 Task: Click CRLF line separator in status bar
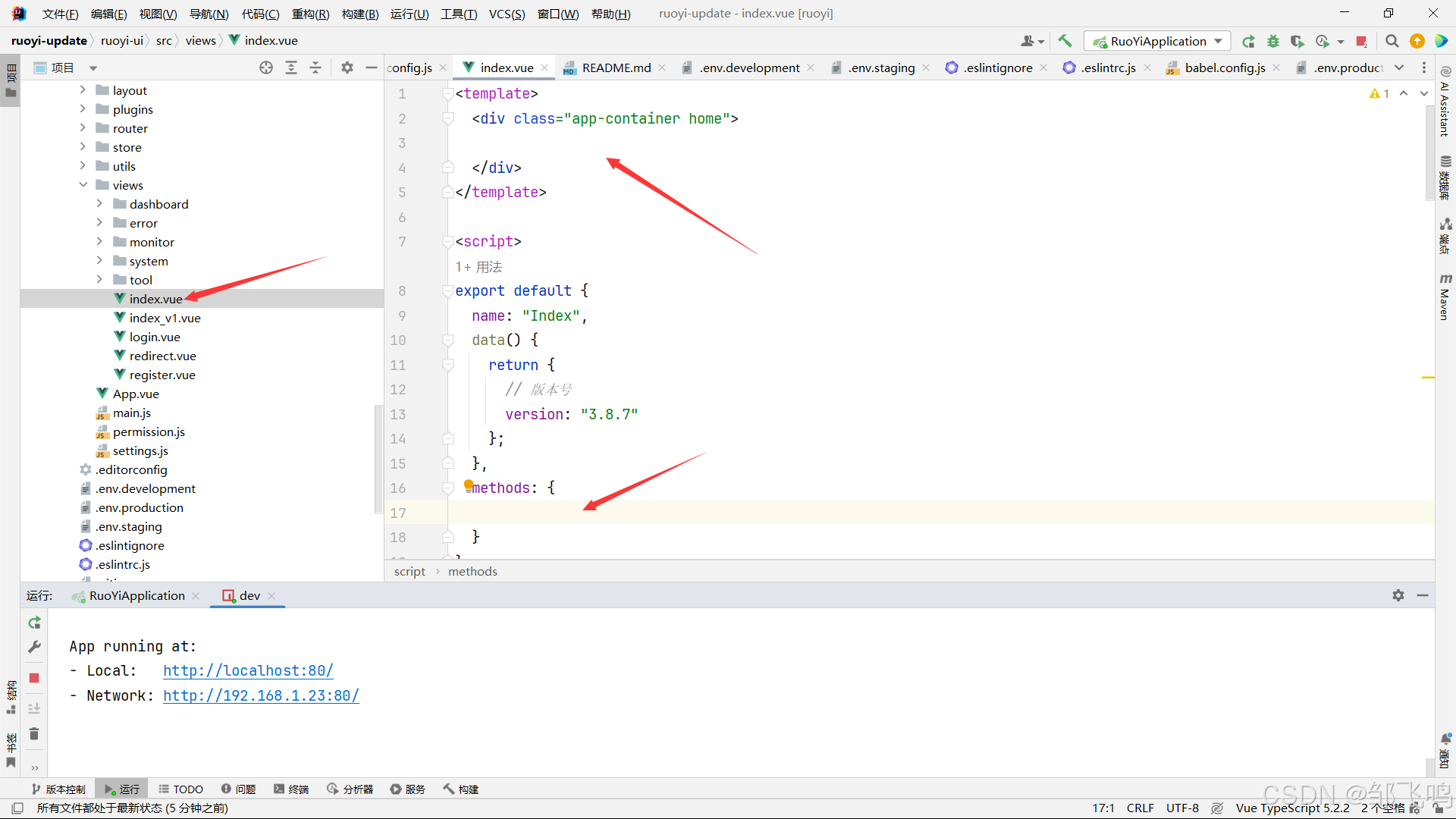(x=1140, y=808)
